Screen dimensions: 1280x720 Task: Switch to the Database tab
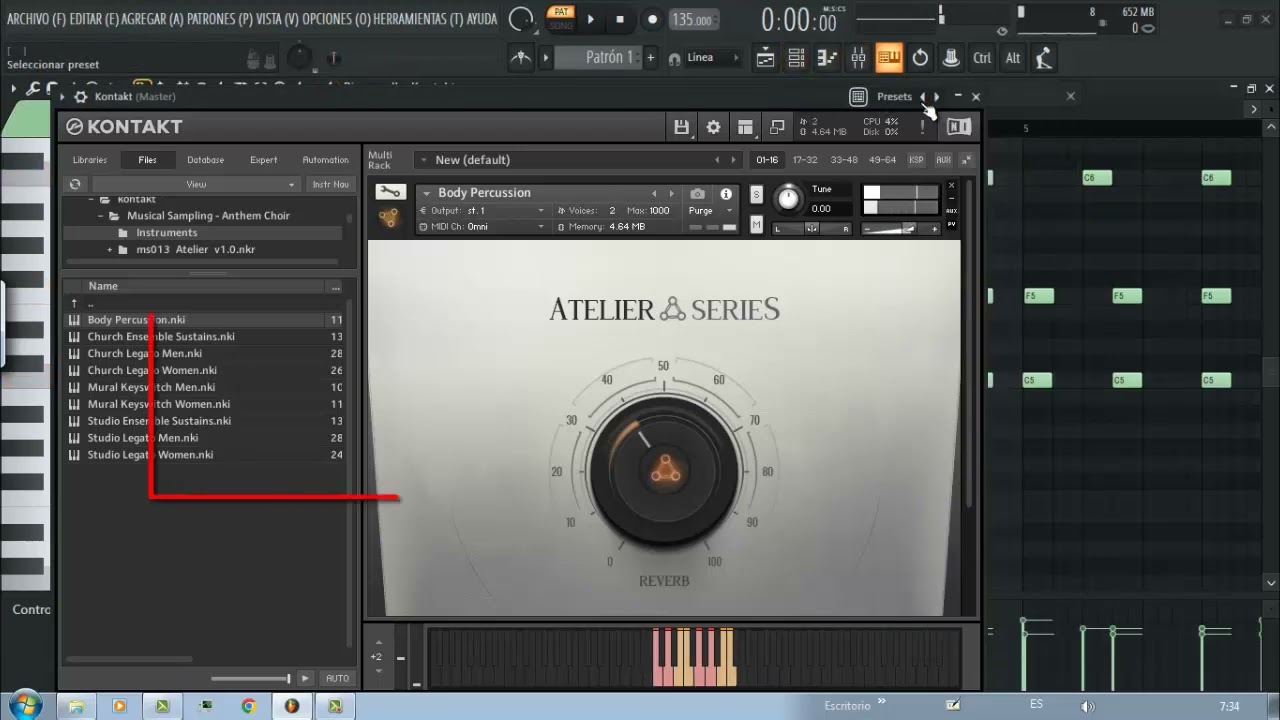(206, 160)
